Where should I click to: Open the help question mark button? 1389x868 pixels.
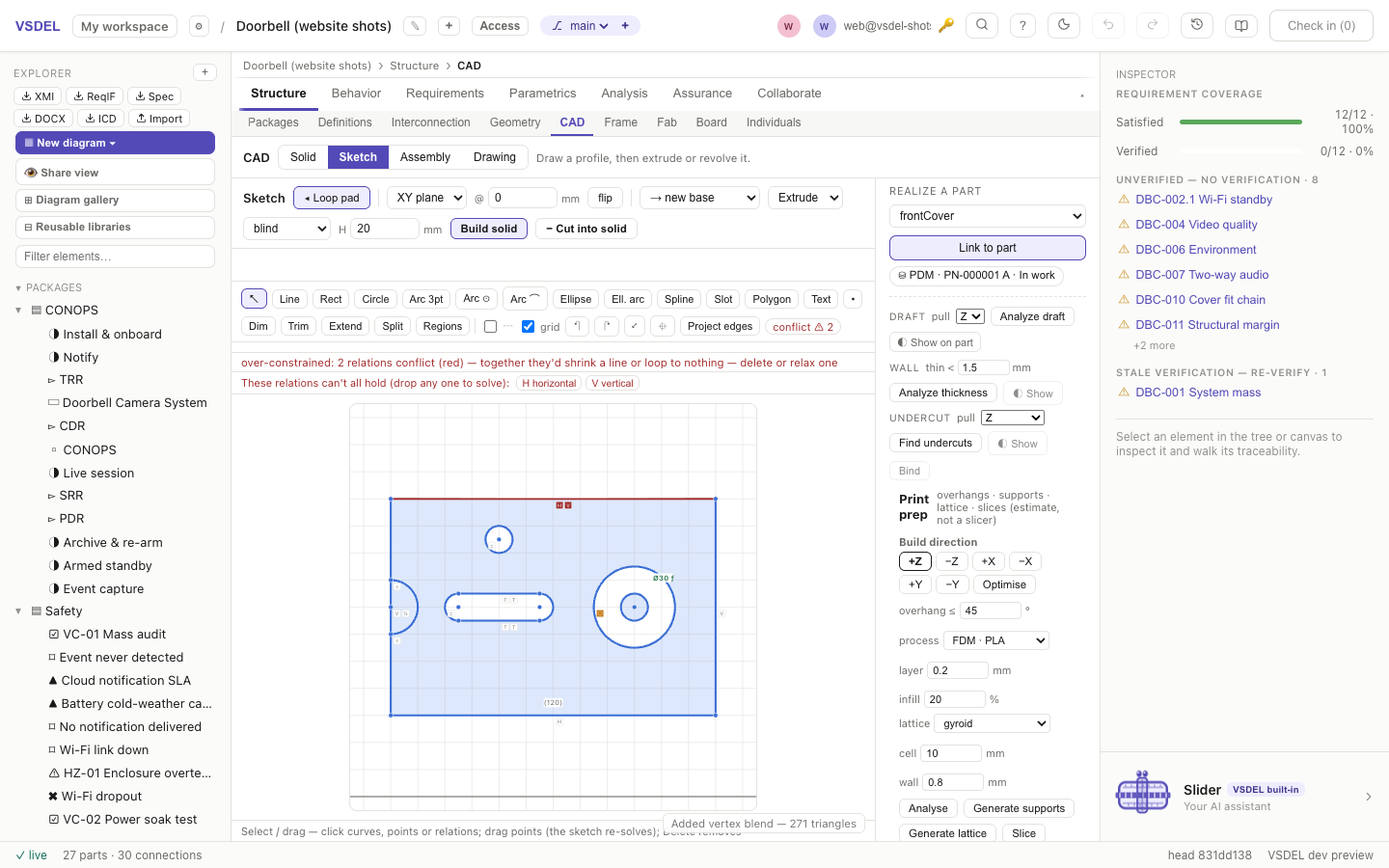[1022, 26]
